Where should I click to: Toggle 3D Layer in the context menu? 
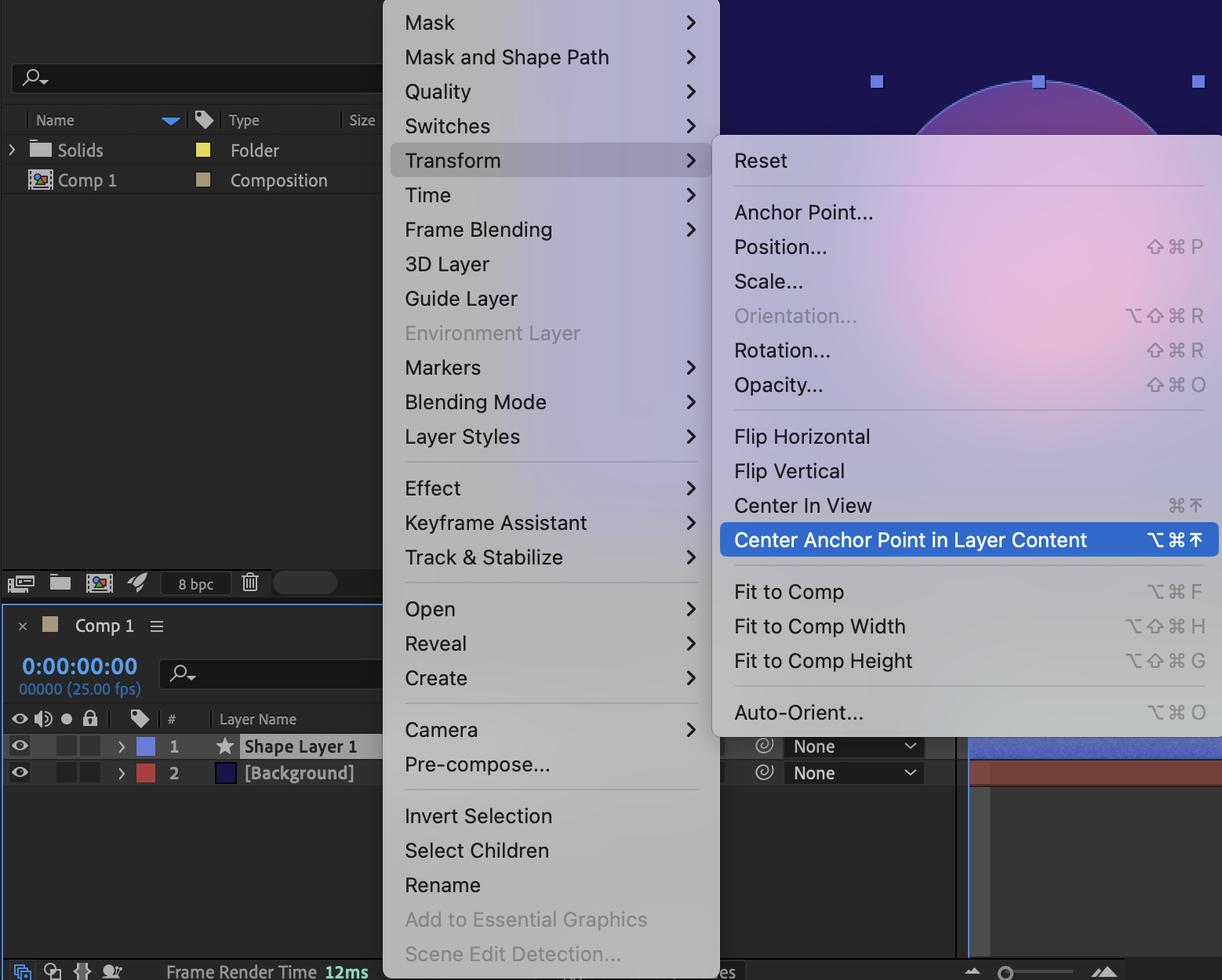pos(551,264)
